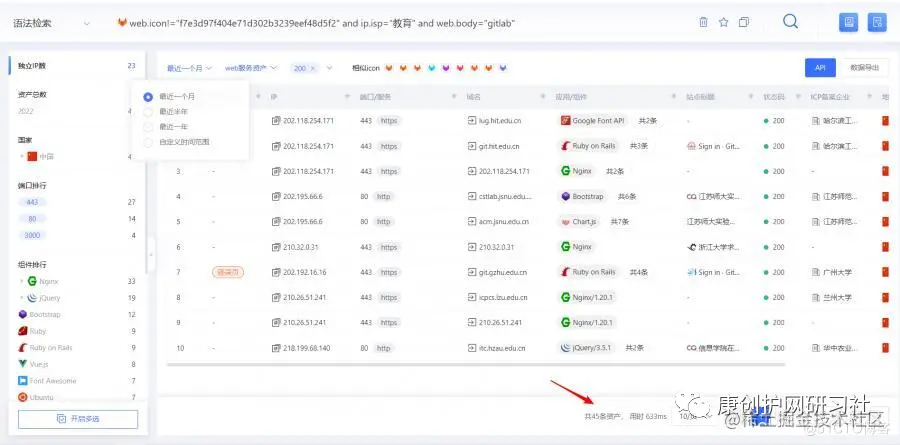Click site title 浙江大学 in row 6
The image size is (900, 445).
click(x=719, y=247)
